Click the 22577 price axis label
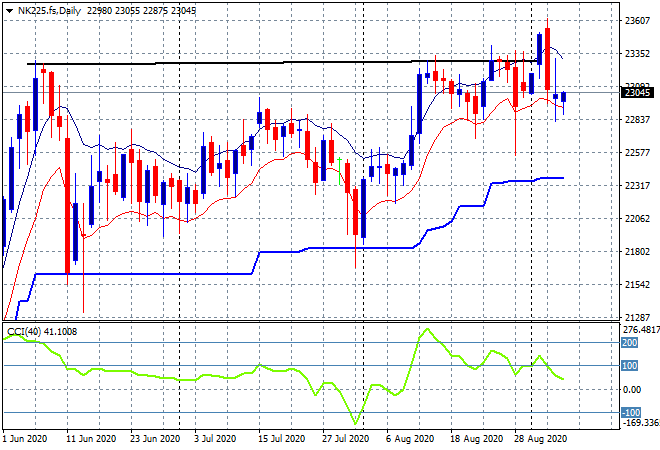The height and width of the screenshot is (450, 660). (638, 152)
